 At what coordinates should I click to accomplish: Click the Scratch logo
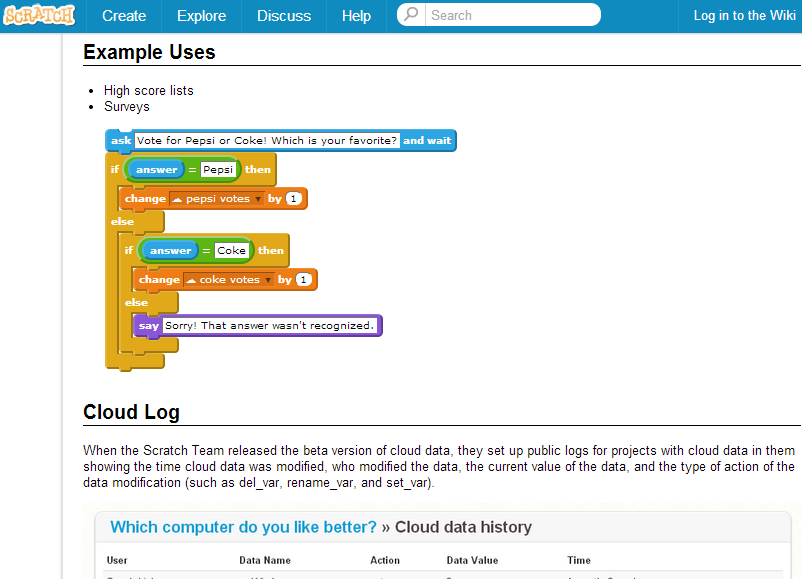pyautogui.click(x=39, y=15)
